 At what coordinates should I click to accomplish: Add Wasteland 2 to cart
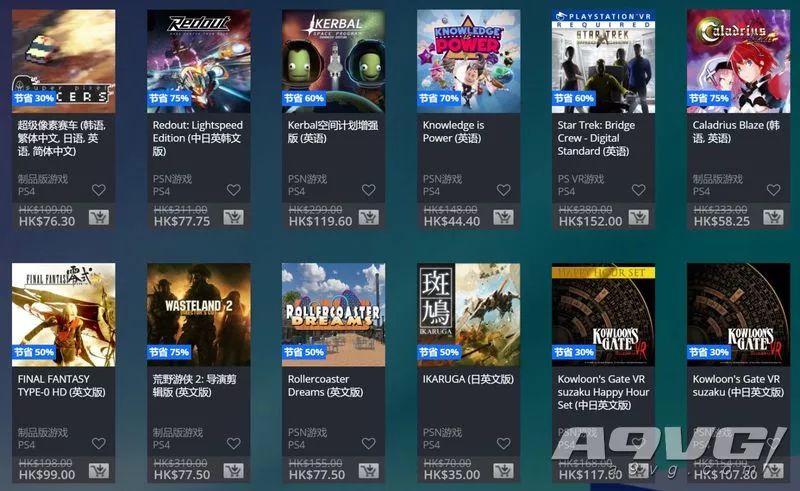point(234,471)
